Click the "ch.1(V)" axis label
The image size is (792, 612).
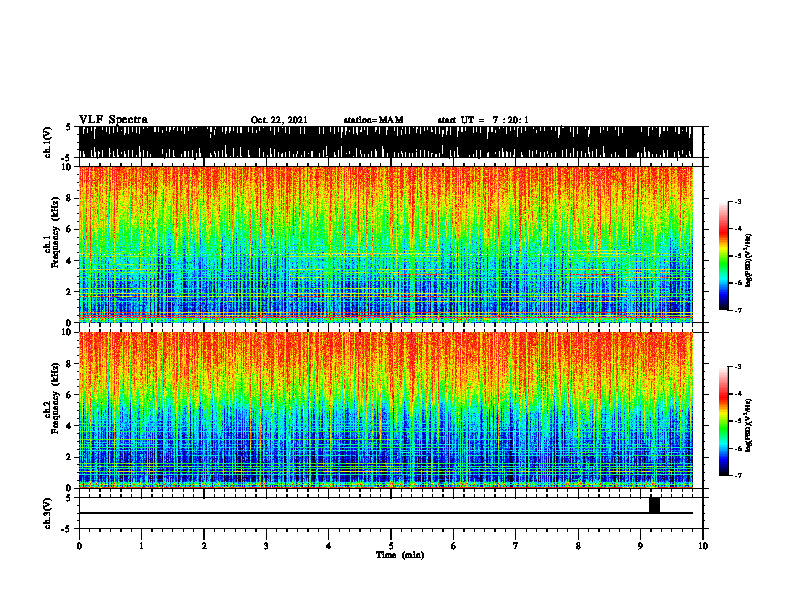(x=47, y=142)
